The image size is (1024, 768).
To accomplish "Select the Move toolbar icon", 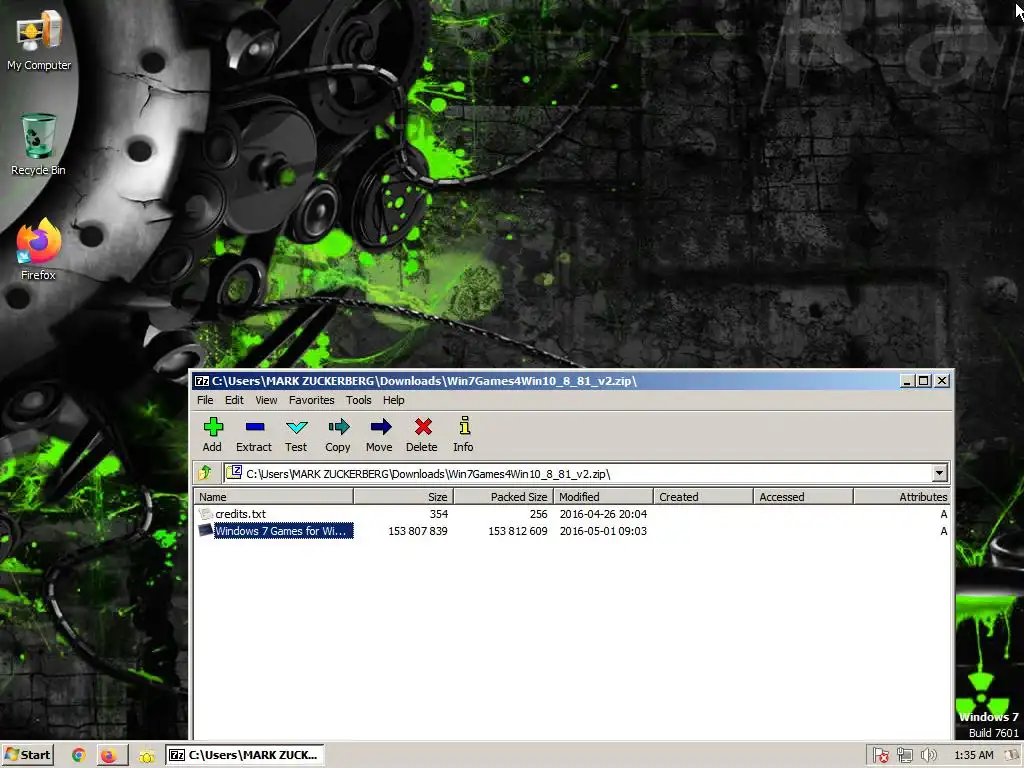I will tap(380, 427).
